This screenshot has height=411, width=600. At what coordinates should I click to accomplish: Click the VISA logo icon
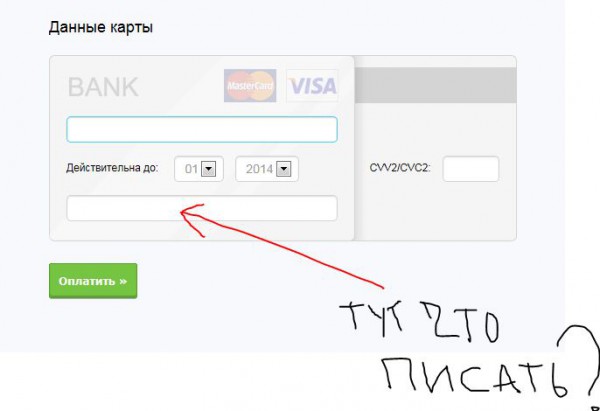(x=312, y=86)
